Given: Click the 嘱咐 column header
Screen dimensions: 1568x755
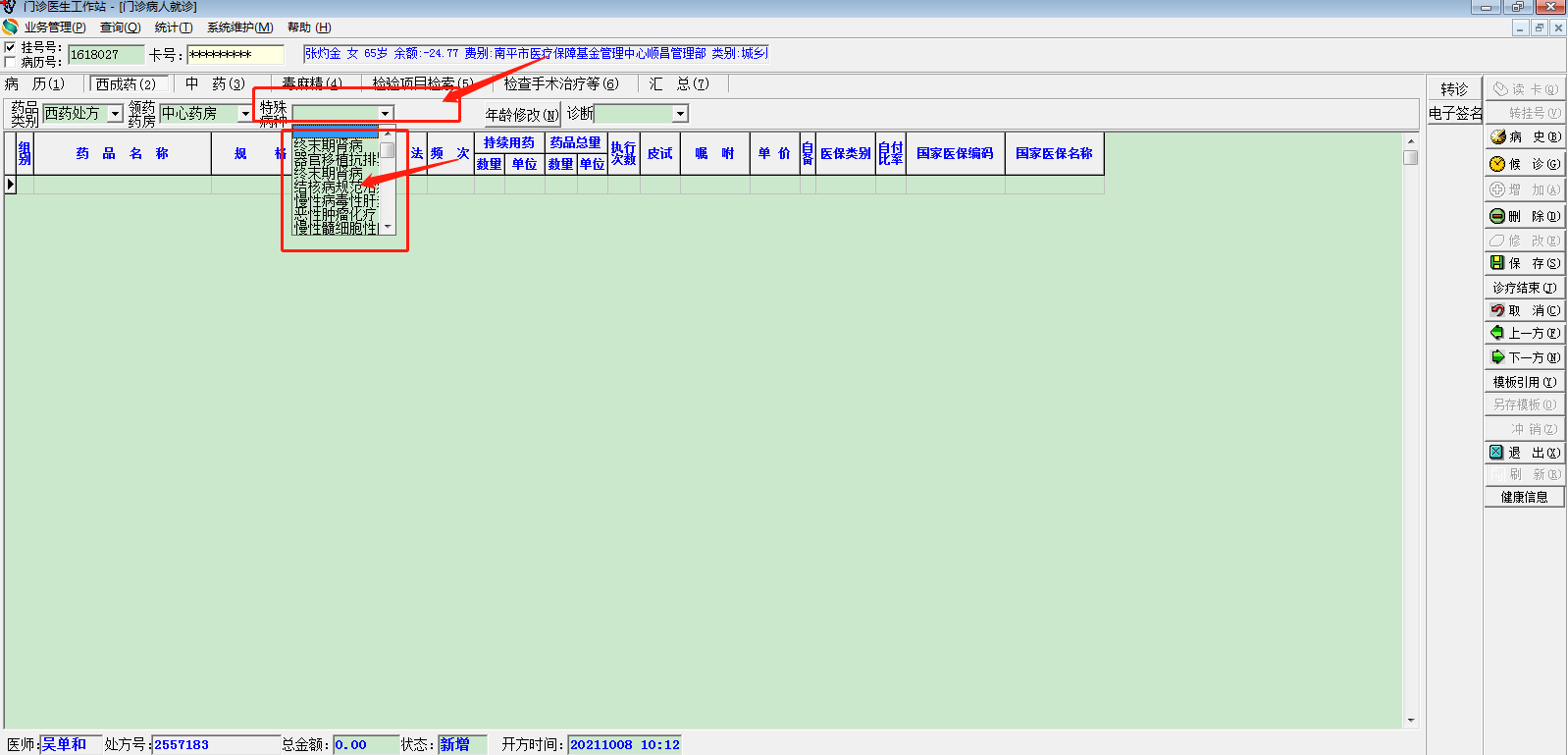Looking at the screenshot, I should point(715,154).
